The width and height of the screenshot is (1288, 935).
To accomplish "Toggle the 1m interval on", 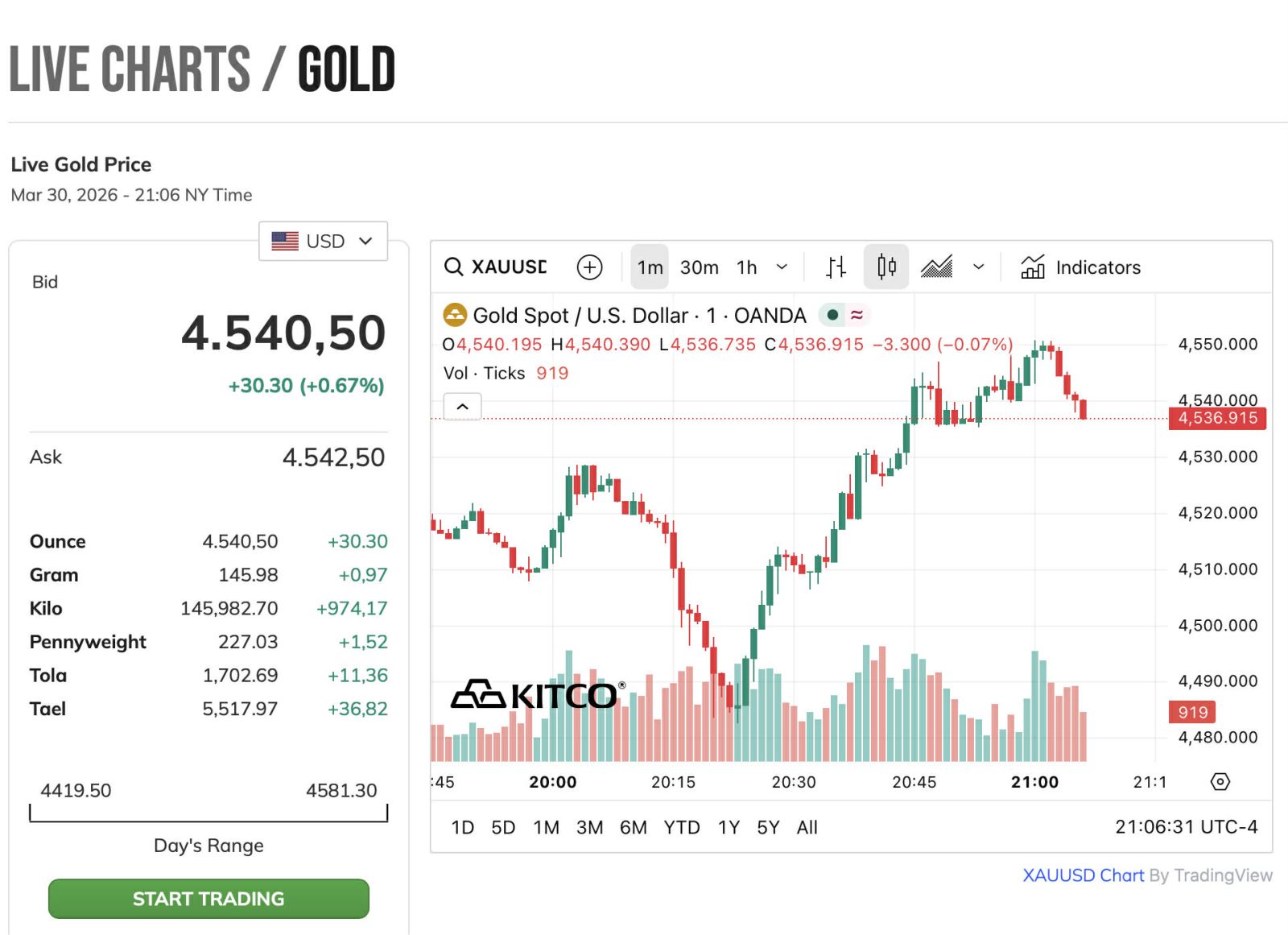I will pyautogui.click(x=650, y=267).
